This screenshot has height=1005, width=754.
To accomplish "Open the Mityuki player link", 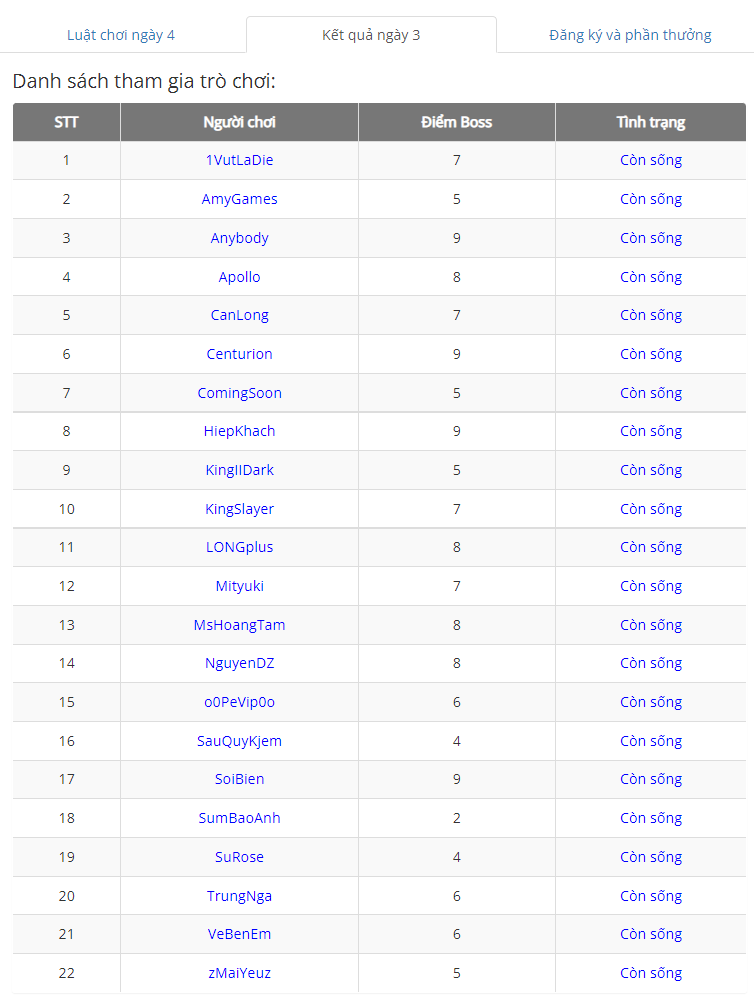I will coord(239,586).
